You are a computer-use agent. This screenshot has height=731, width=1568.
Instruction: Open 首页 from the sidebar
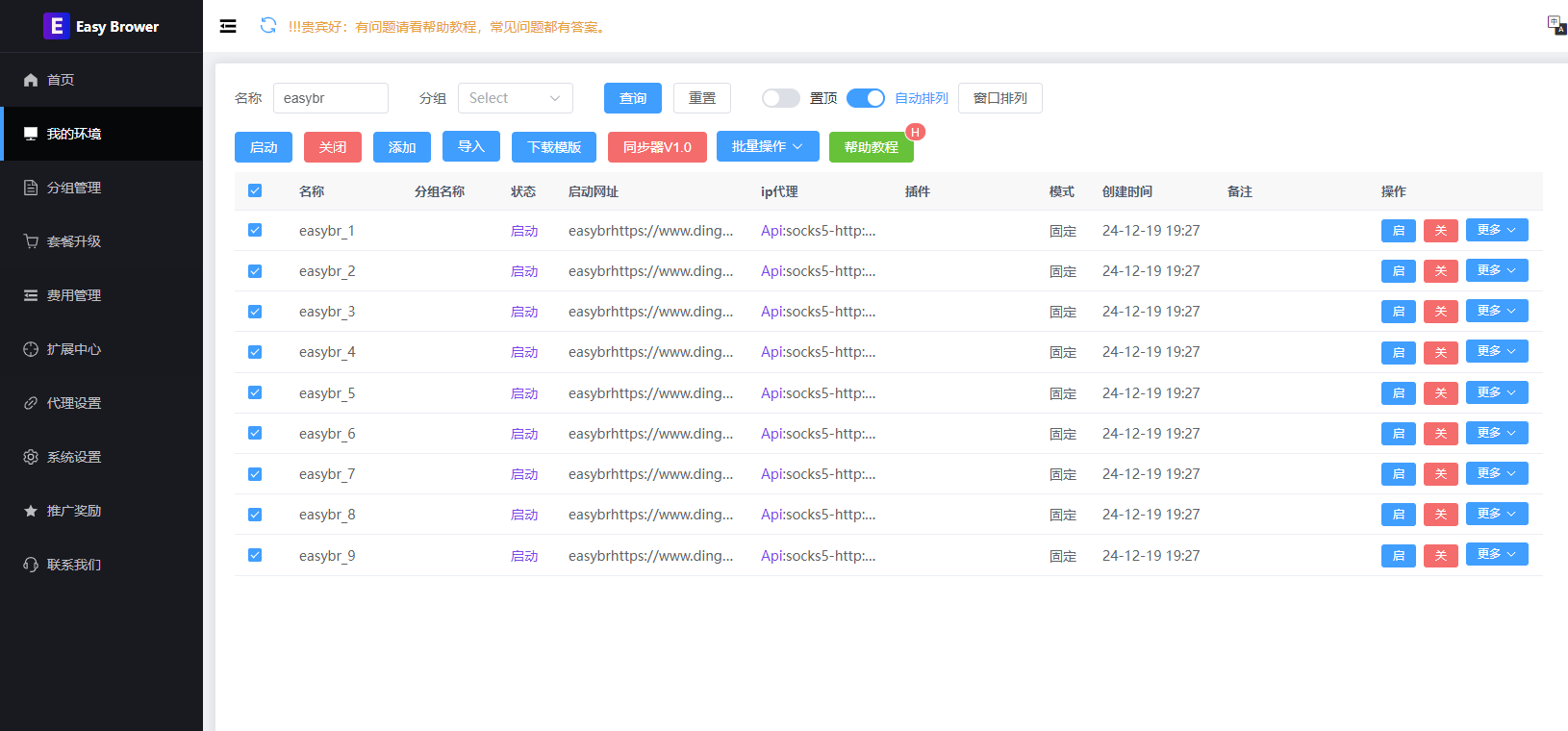coord(101,80)
